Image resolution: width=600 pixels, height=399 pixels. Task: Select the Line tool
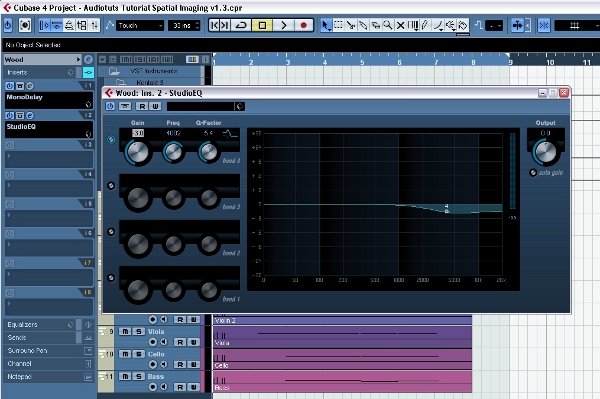(438, 26)
